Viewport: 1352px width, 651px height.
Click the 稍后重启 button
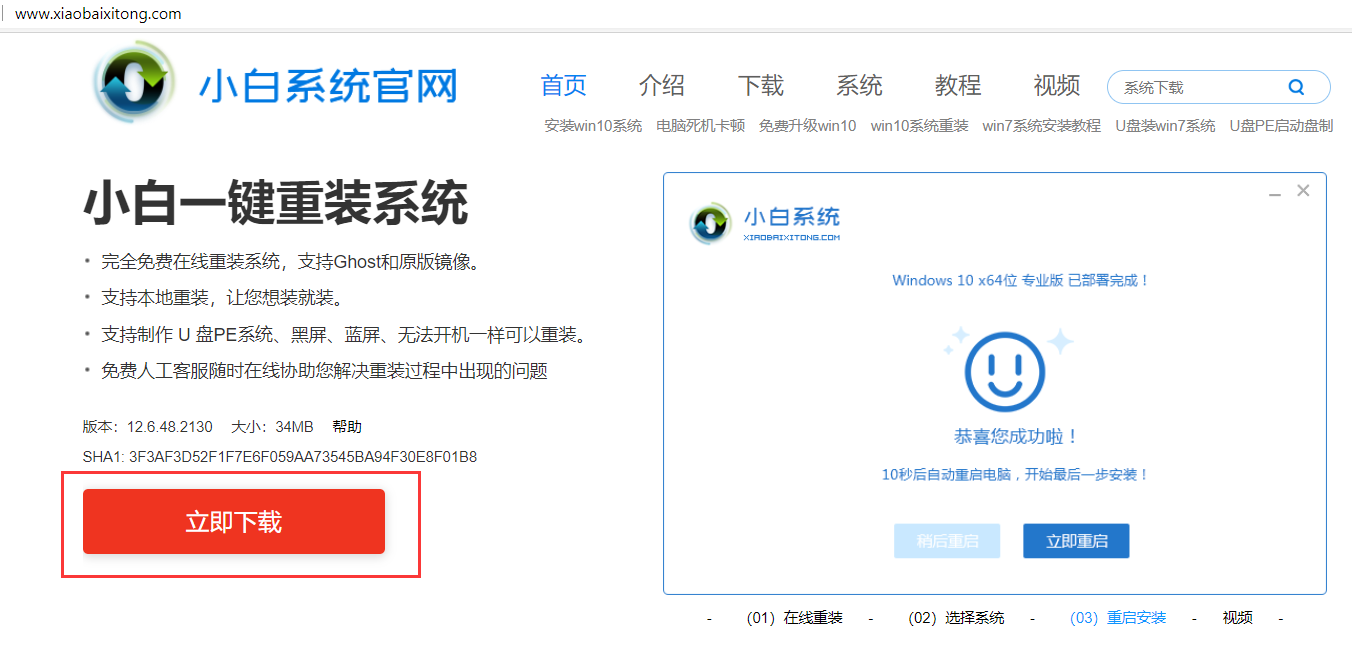tap(947, 541)
